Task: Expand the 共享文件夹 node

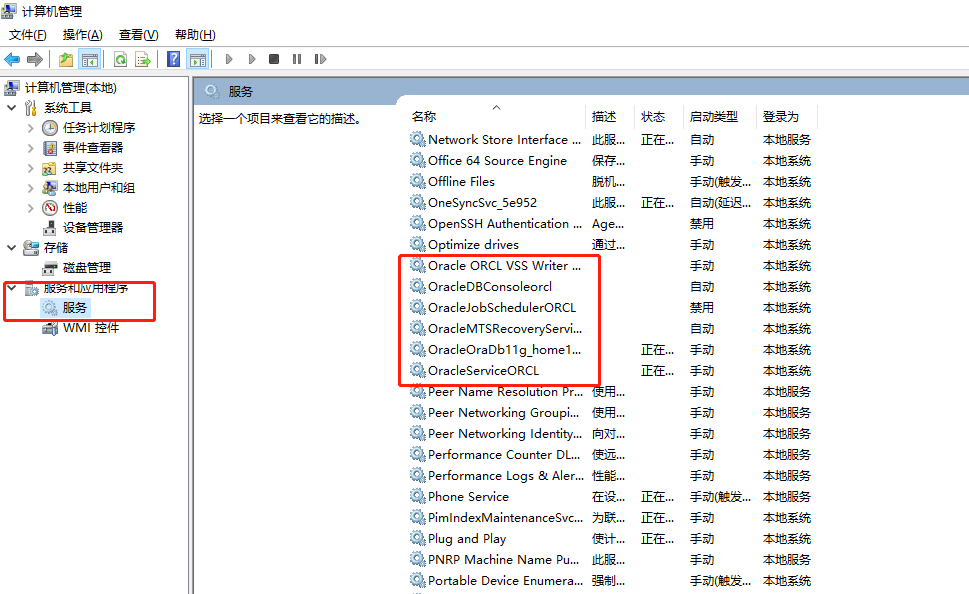Action: [30, 168]
